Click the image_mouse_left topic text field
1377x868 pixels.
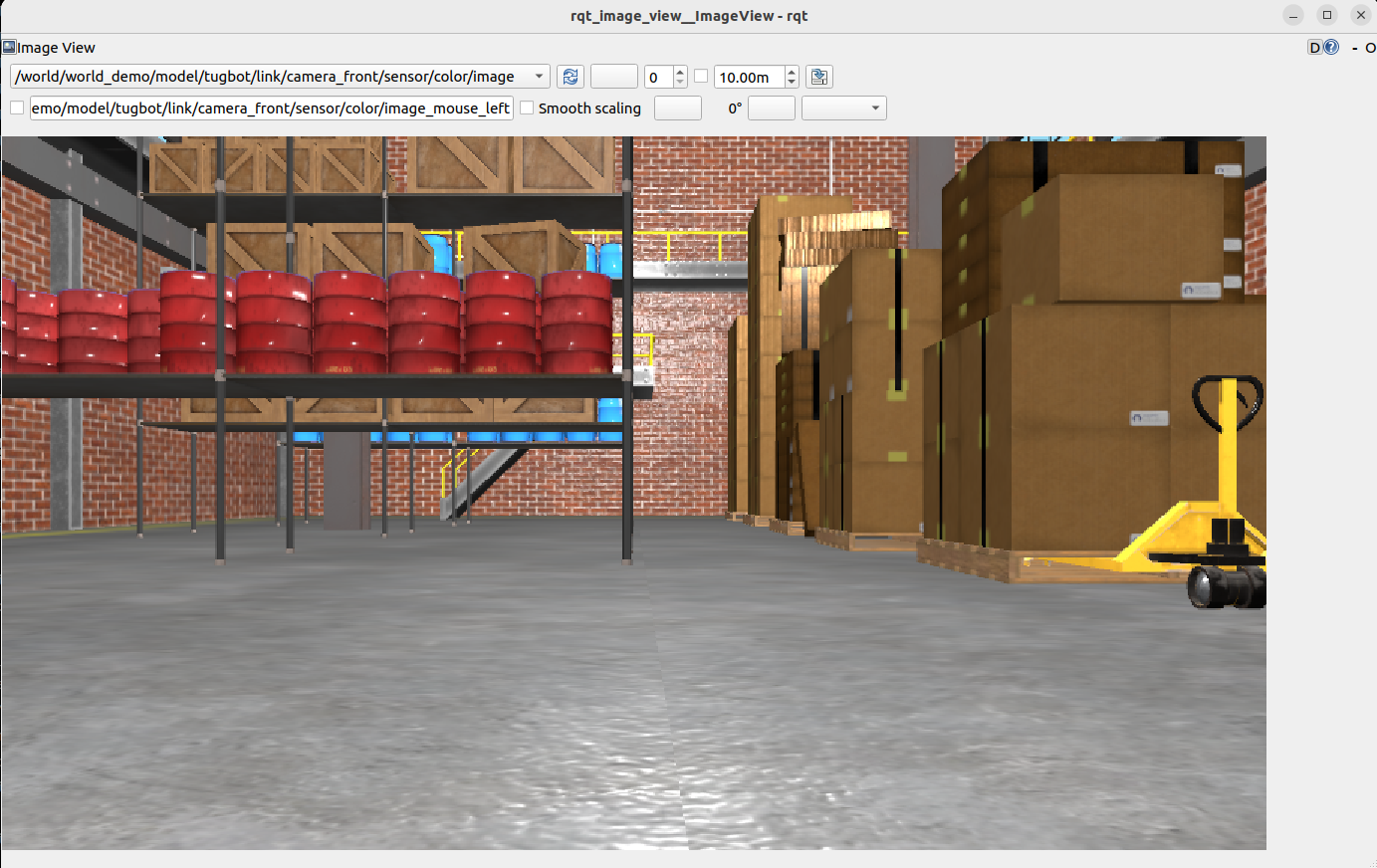click(271, 108)
